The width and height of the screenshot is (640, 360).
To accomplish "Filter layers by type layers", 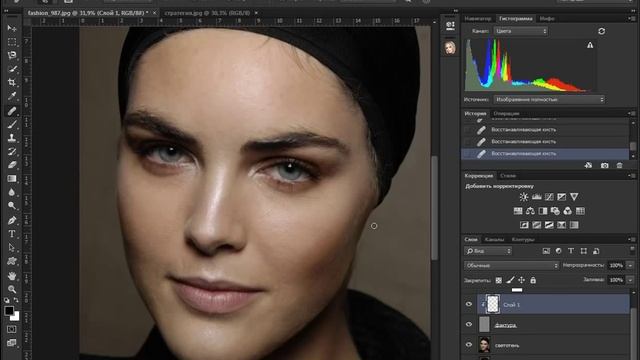I will point(571,251).
